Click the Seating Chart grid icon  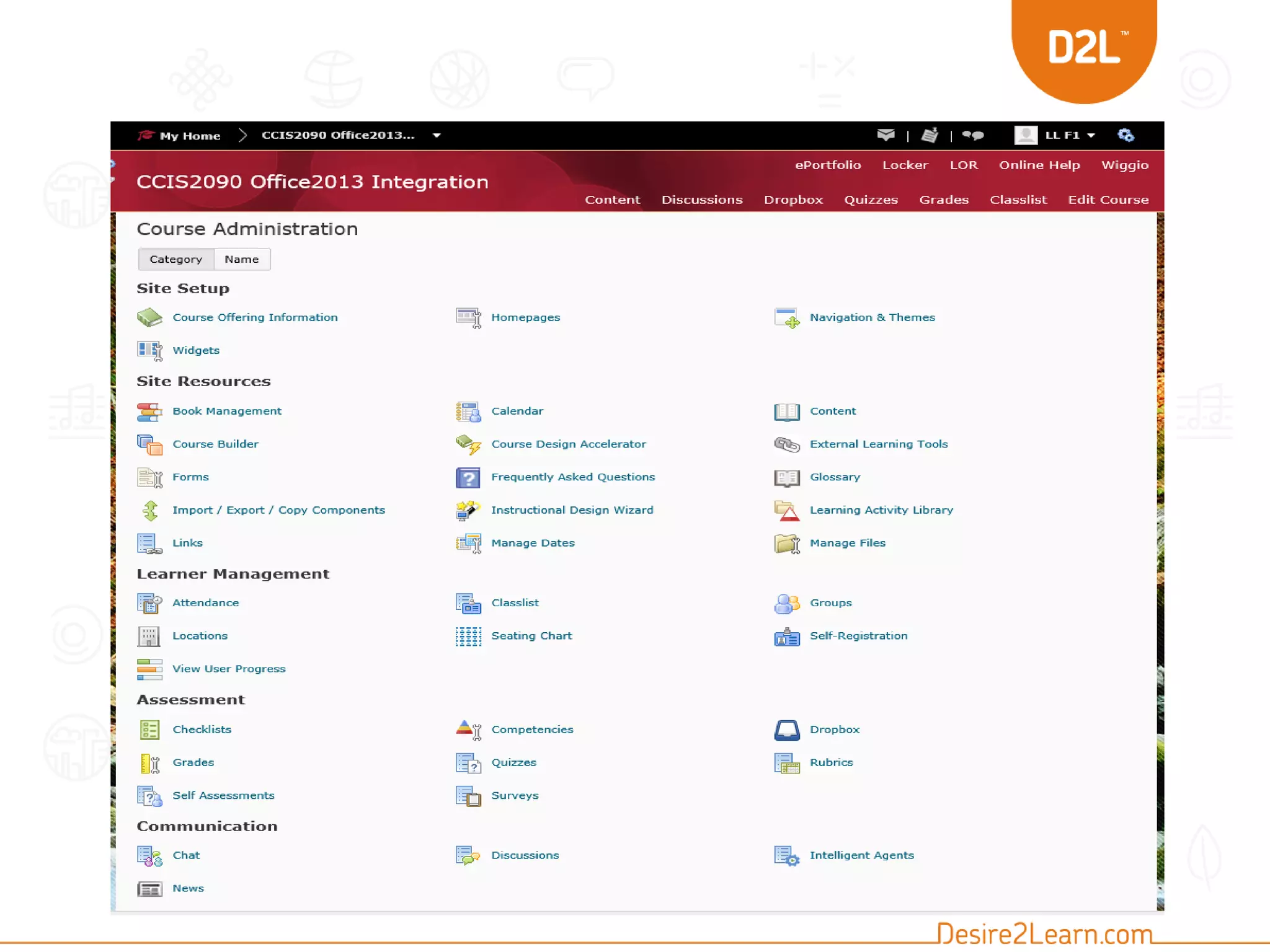[468, 637]
